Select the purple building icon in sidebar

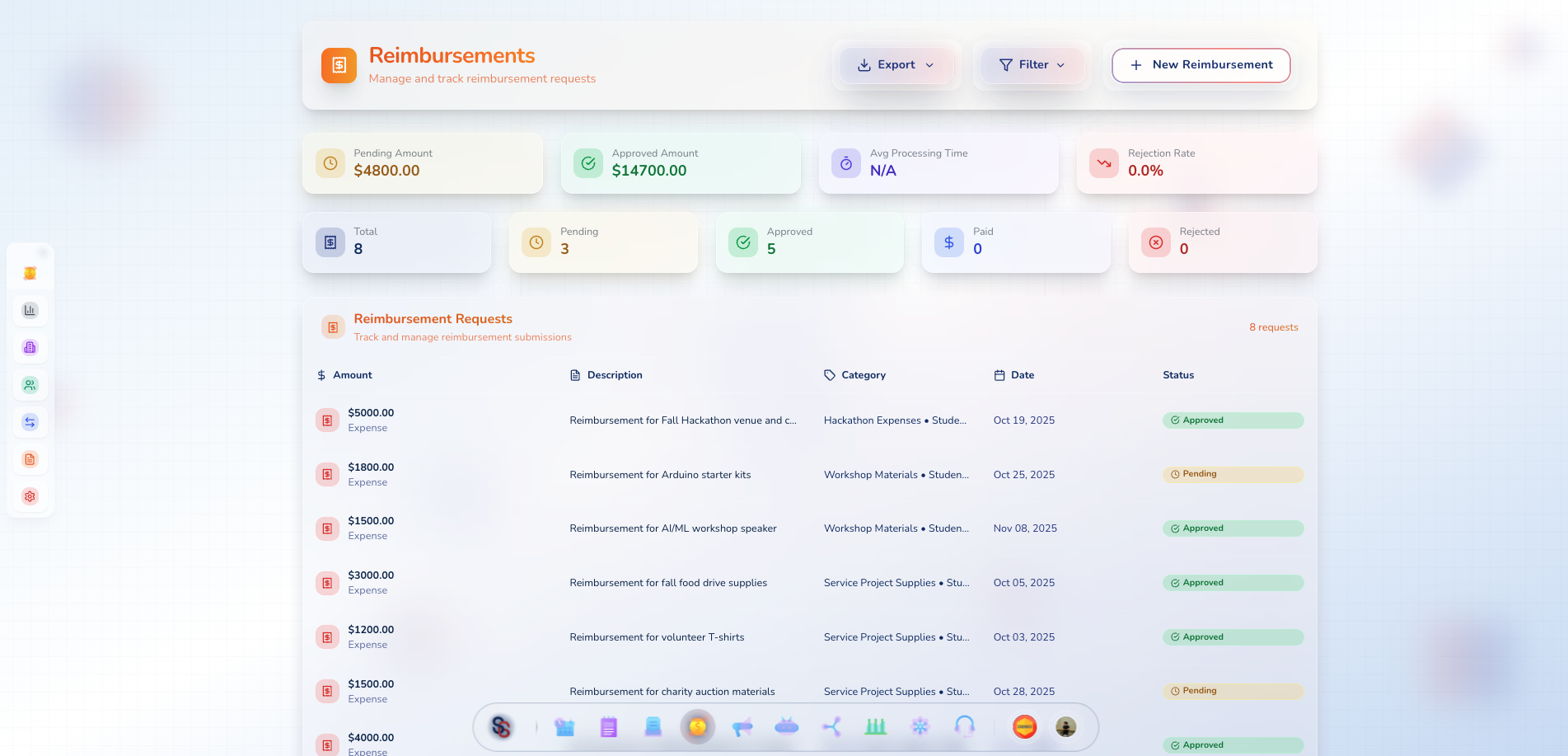30,347
